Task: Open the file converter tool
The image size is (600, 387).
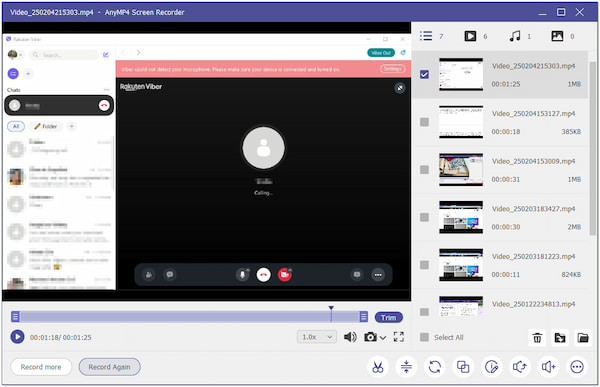Action: click(x=435, y=367)
